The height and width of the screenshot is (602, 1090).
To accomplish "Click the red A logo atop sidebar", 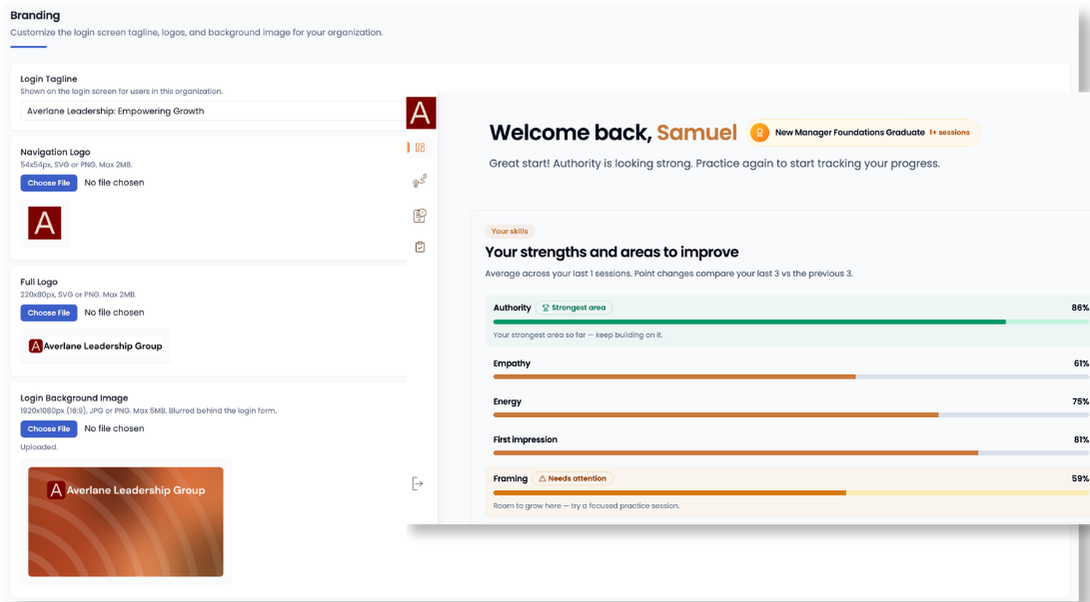I will 421,113.
